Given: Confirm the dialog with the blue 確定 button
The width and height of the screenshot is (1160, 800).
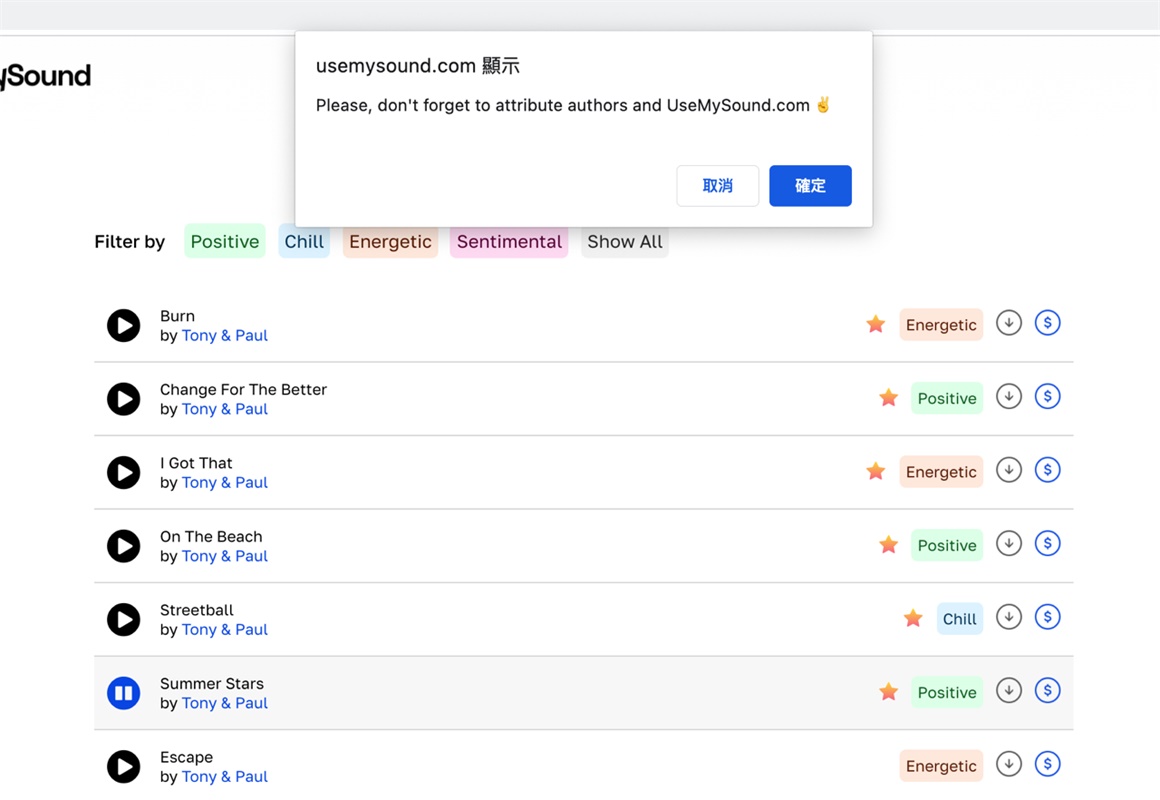Looking at the screenshot, I should pyautogui.click(x=810, y=186).
